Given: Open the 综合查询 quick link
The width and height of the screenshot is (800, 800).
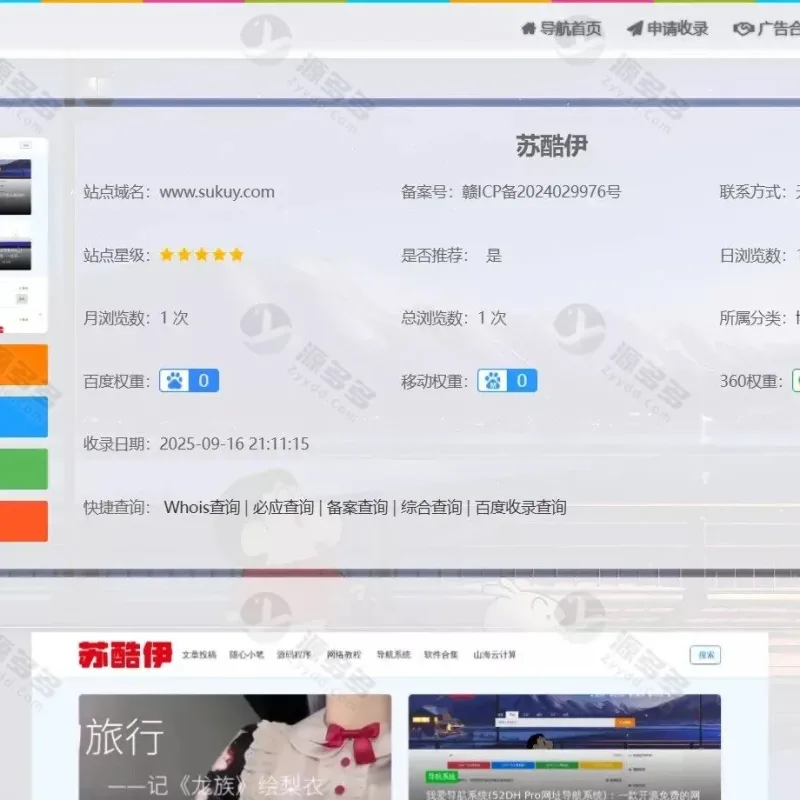Looking at the screenshot, I should point(431,507).
